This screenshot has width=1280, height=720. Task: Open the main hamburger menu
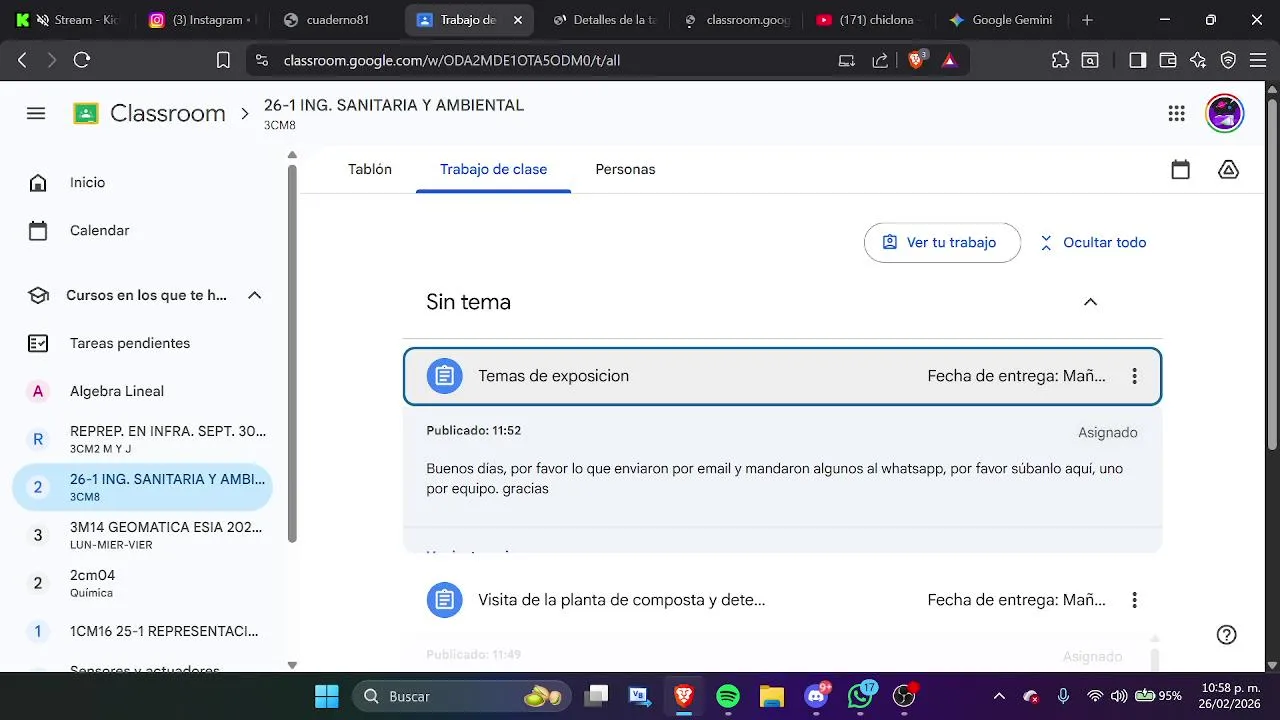point(36,113)
